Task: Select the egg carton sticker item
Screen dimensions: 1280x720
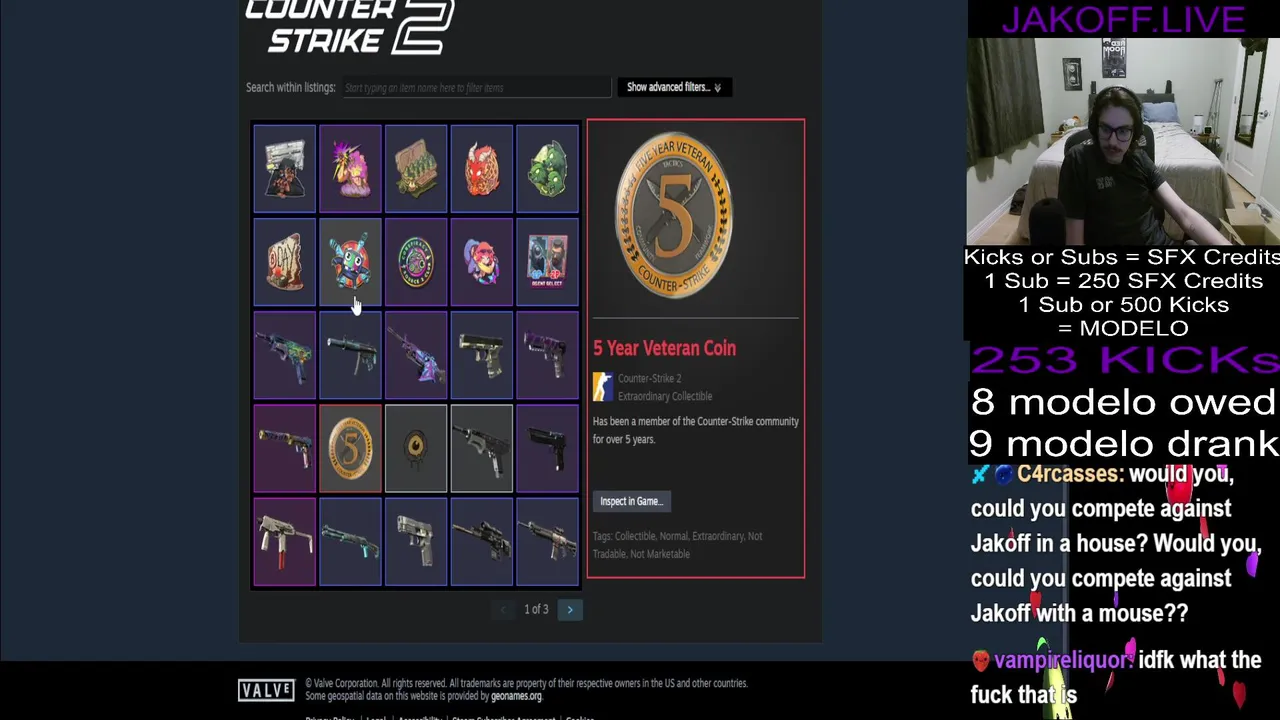Action: click(x=416, y=169)
